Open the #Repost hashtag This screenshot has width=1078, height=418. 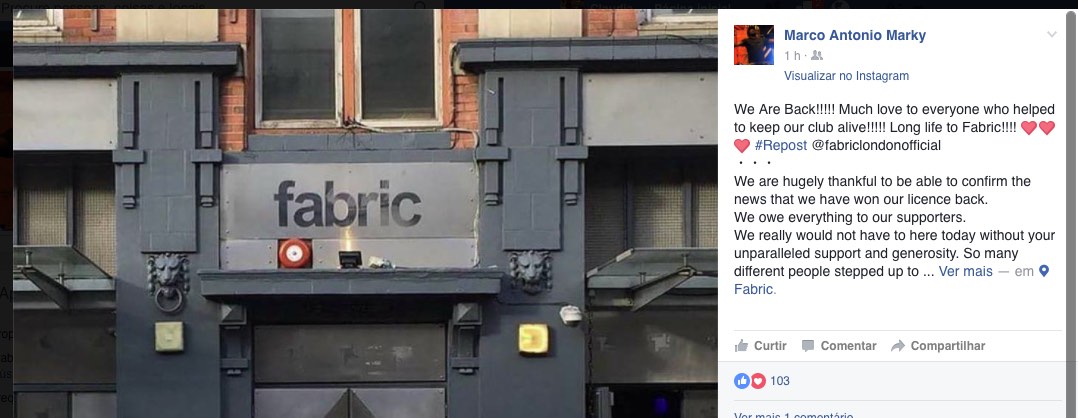pos(781,146)
